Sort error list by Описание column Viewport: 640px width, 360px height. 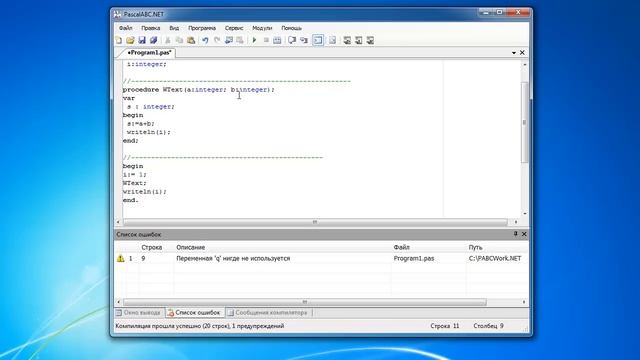coord(191,247)
